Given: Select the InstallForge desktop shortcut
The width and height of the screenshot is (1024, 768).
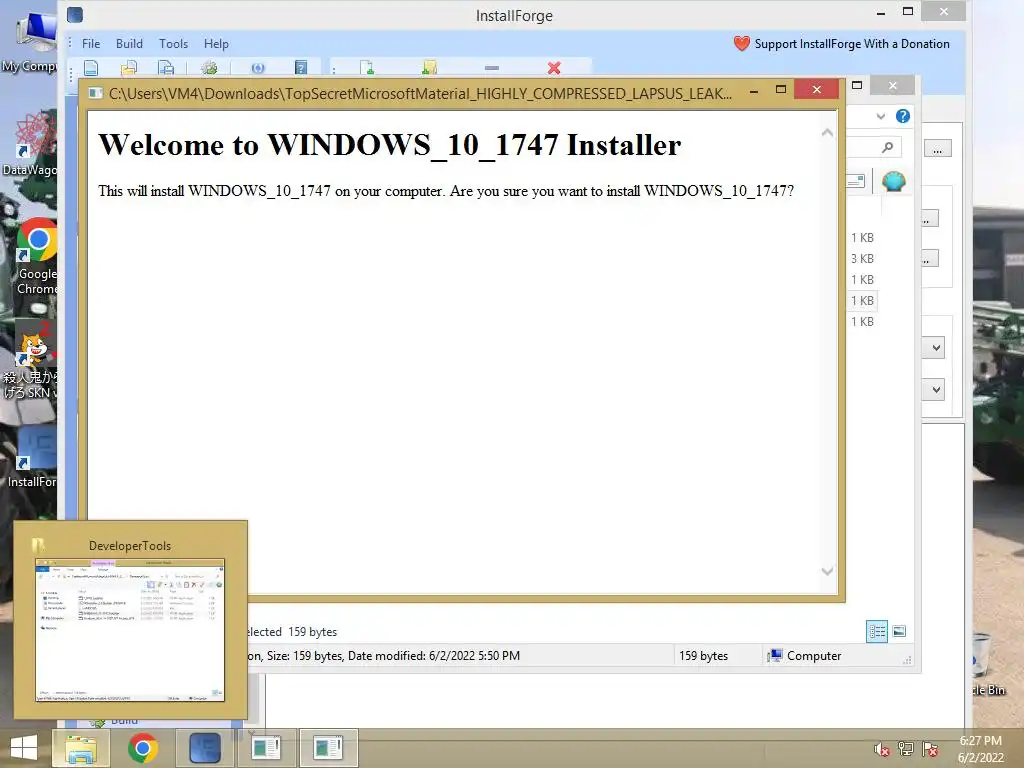Looking at the screenshot, I should [33, 457].
